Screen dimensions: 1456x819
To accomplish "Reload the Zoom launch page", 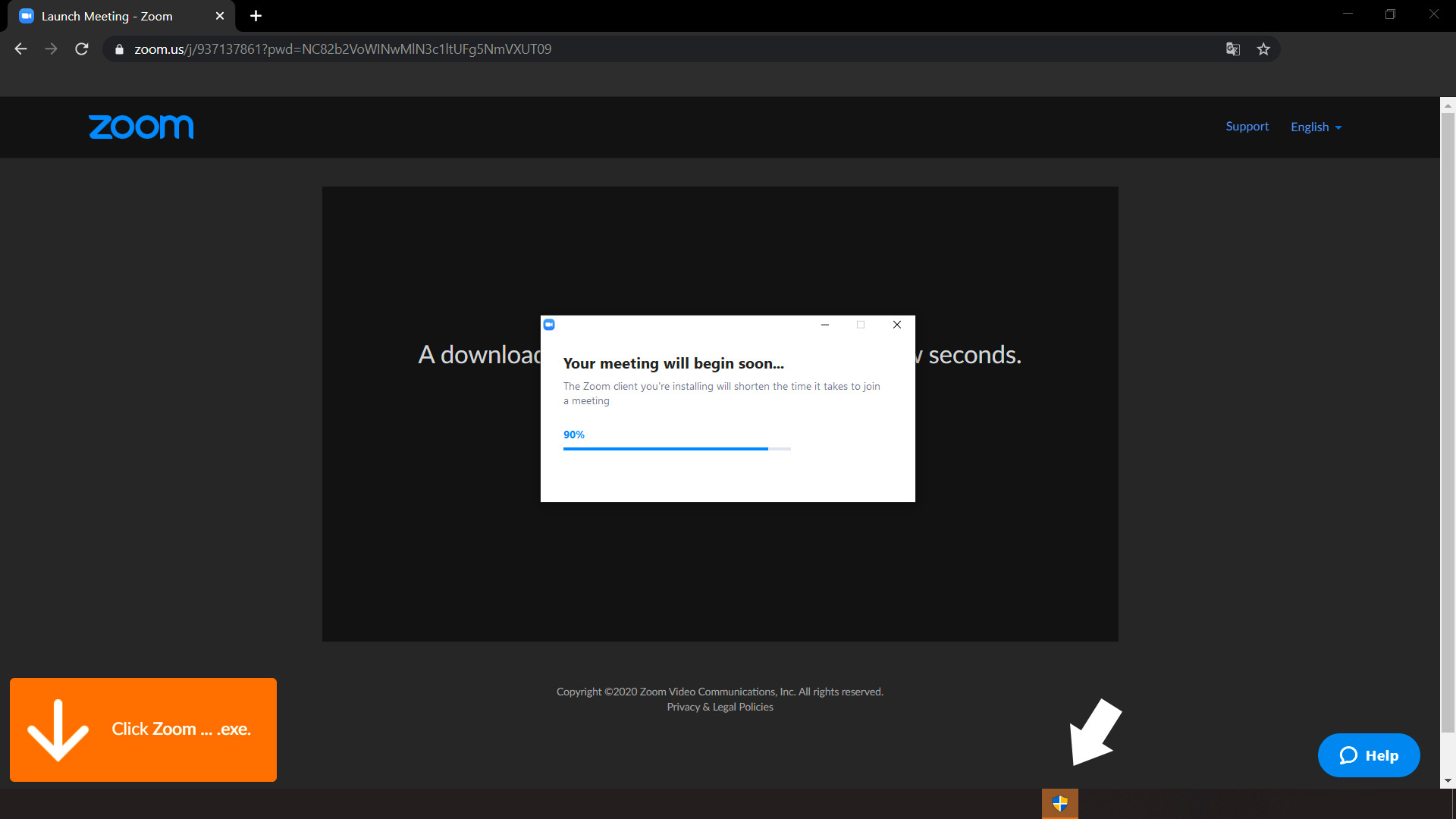I will (x=82, y=49).
